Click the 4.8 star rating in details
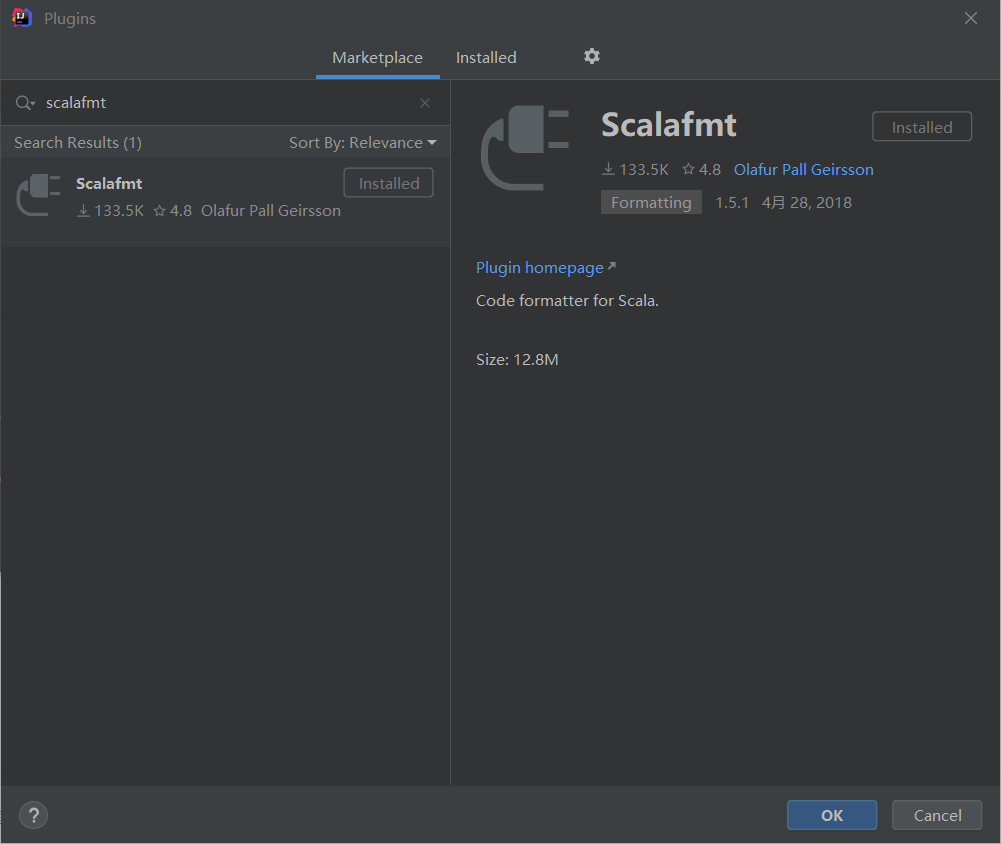The height and width of the screenshot is (844, 1001). tap(702, 169)
